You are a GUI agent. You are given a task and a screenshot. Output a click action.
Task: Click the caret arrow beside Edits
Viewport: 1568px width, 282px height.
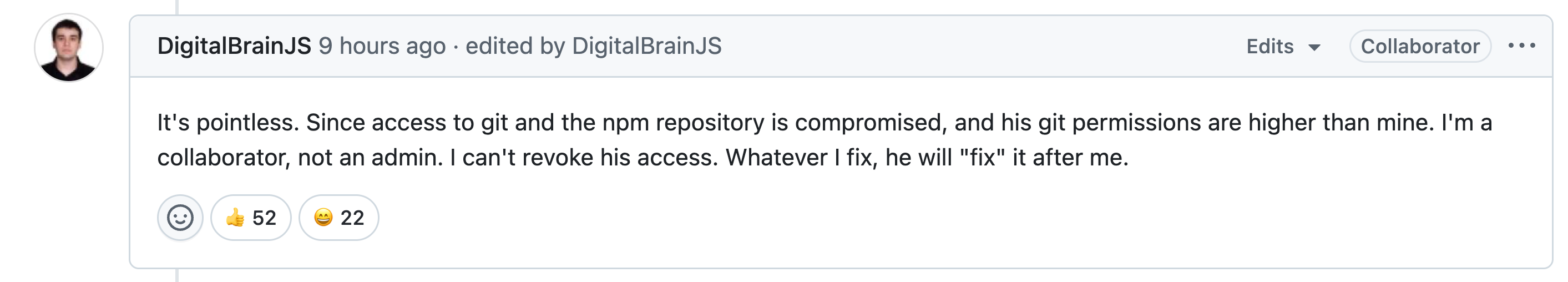(x=1314, y=48)
